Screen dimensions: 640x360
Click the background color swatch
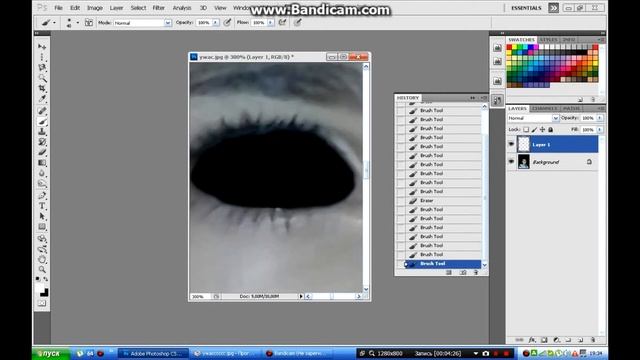[44, 293]
